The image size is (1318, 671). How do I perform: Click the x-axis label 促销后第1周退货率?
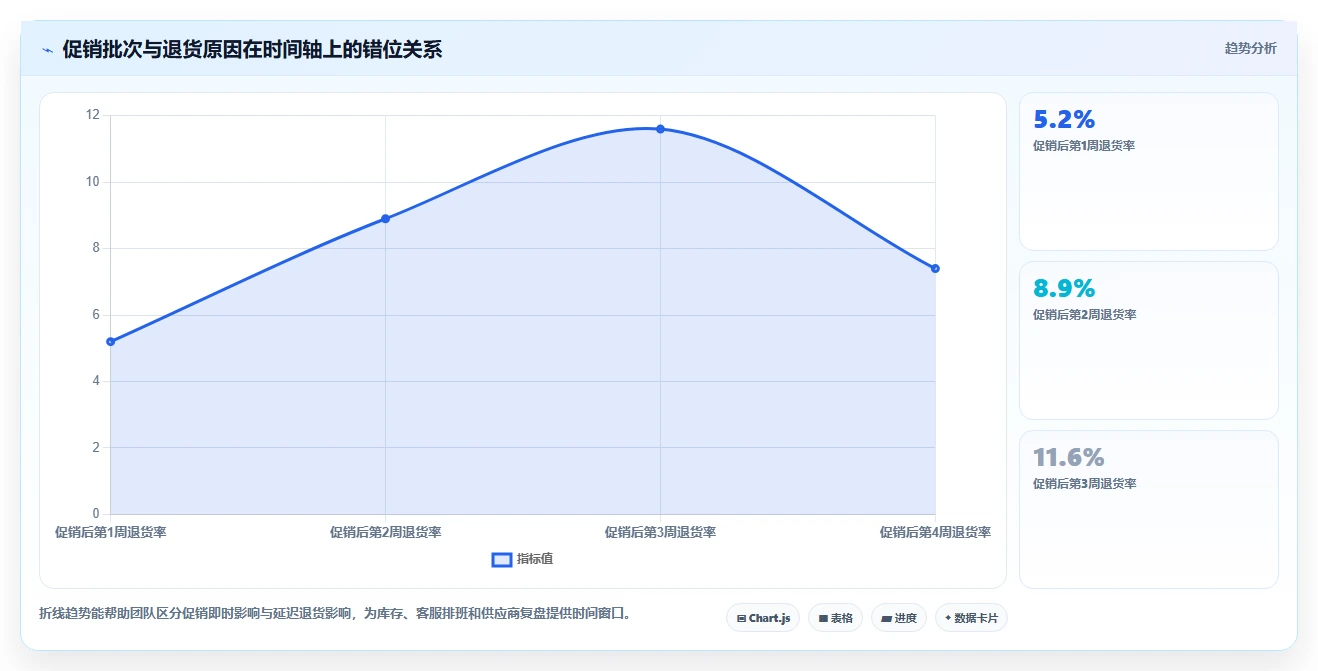pos(111,532)
